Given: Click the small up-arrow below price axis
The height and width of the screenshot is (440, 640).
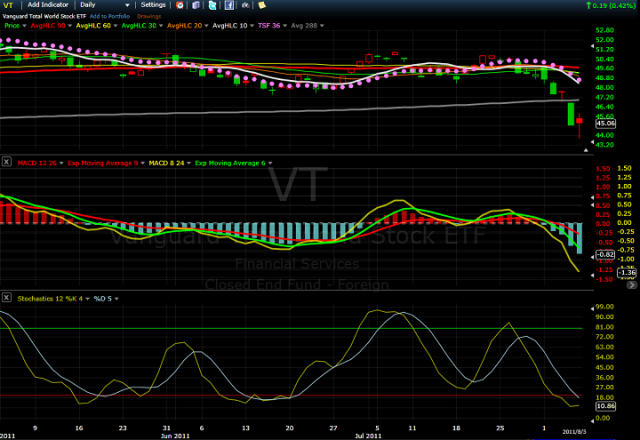Looking at the screenshot, I should pos(586,150).
